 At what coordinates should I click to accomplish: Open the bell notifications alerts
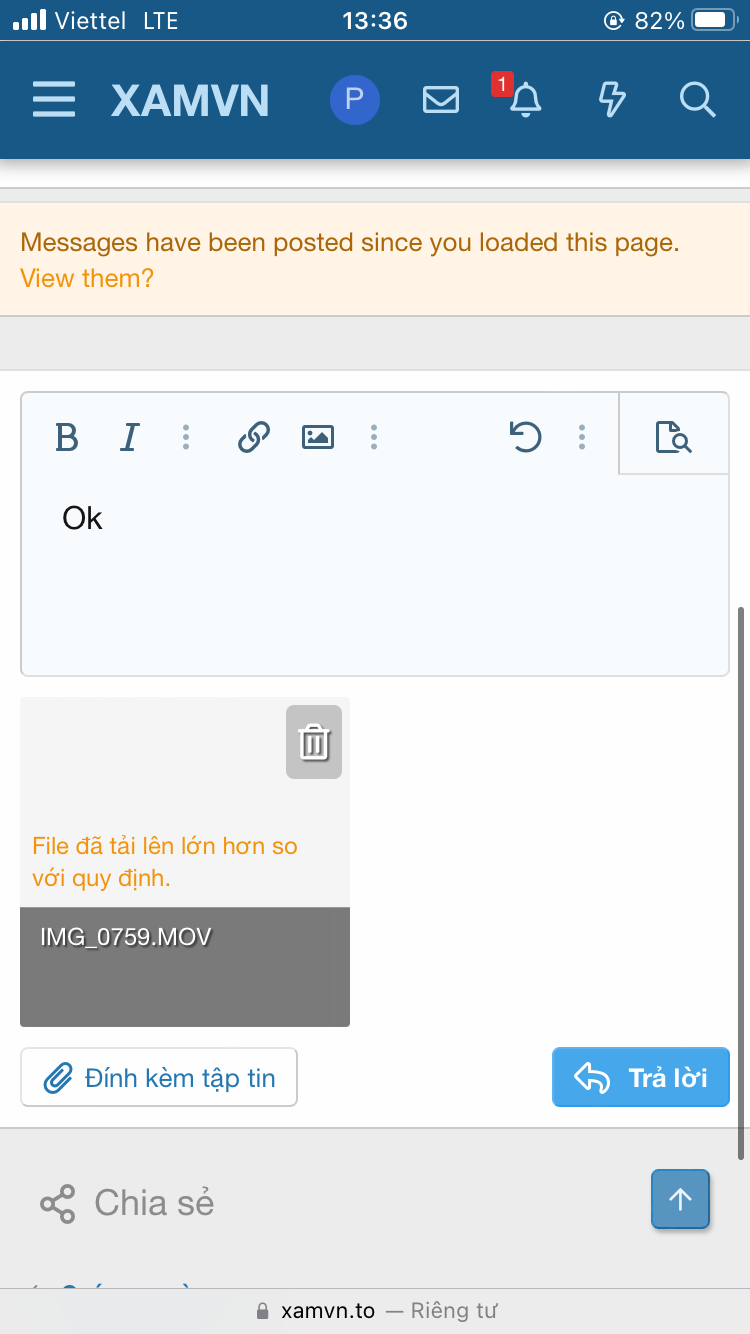(525, 100)
